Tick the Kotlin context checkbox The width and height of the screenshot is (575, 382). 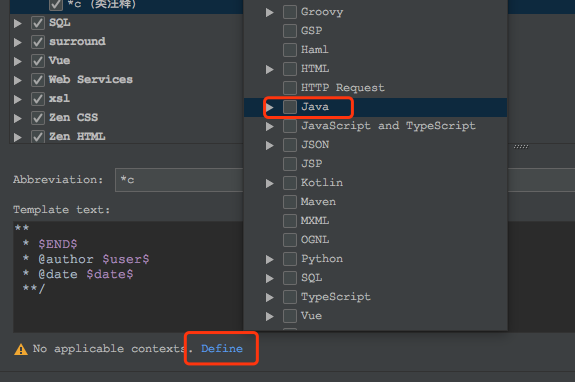coord(290,183)
